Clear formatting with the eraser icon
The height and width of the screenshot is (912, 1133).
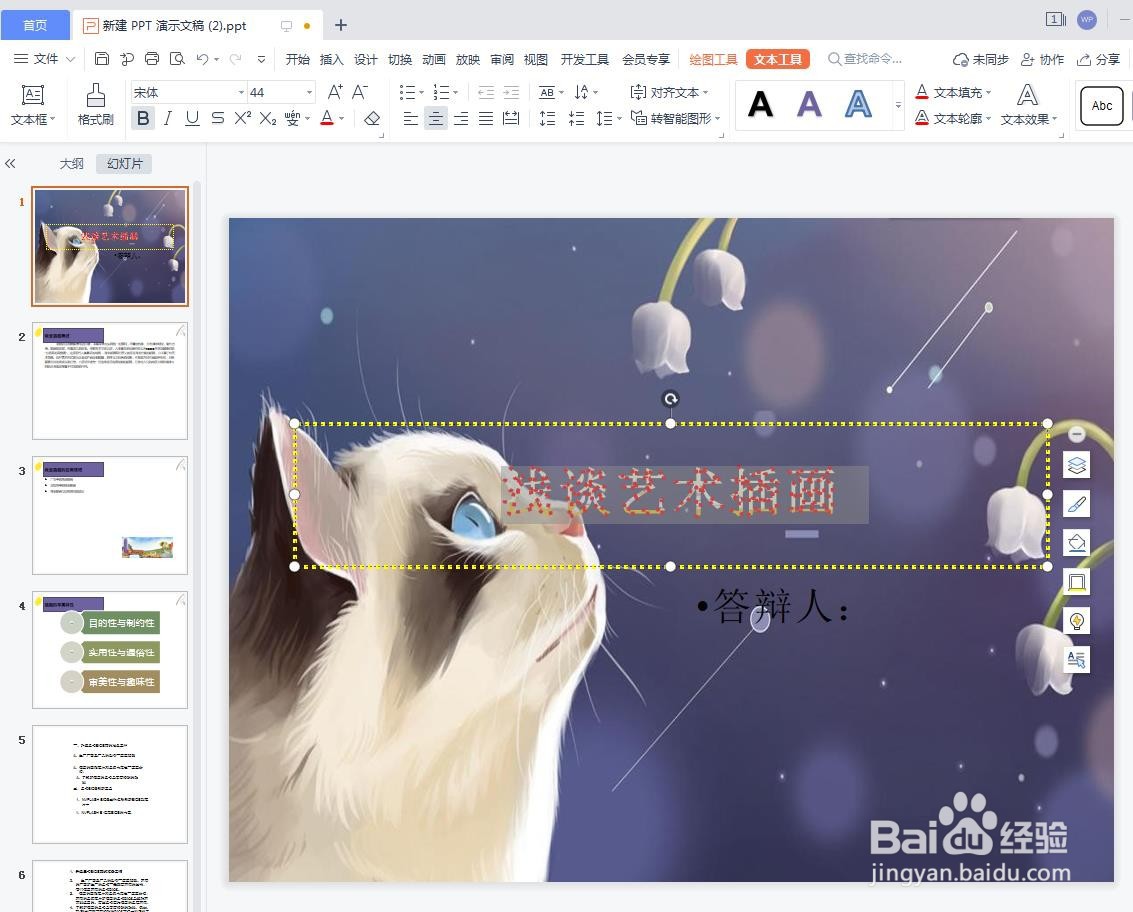point(372,119)
